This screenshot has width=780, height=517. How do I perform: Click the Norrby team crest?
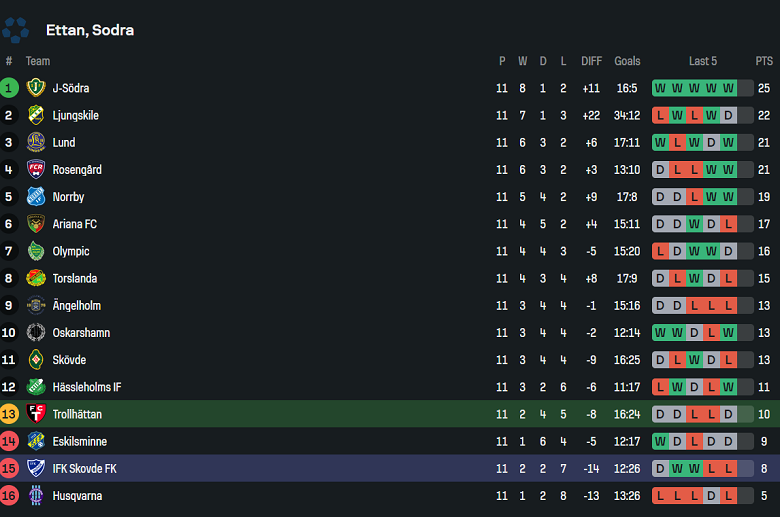click(x=36, y=197)
